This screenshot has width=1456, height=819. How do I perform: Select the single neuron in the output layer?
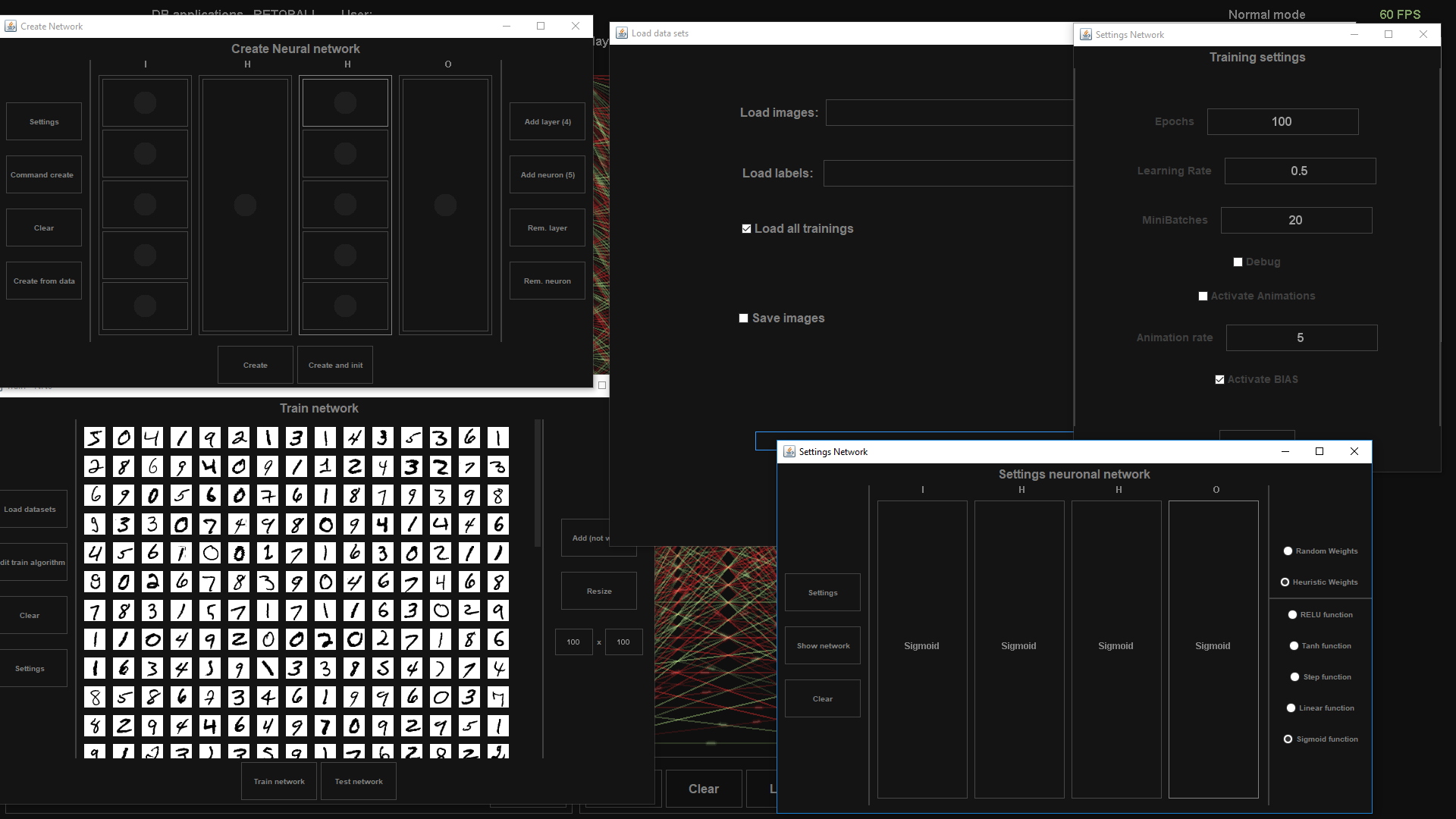(445, 205)
